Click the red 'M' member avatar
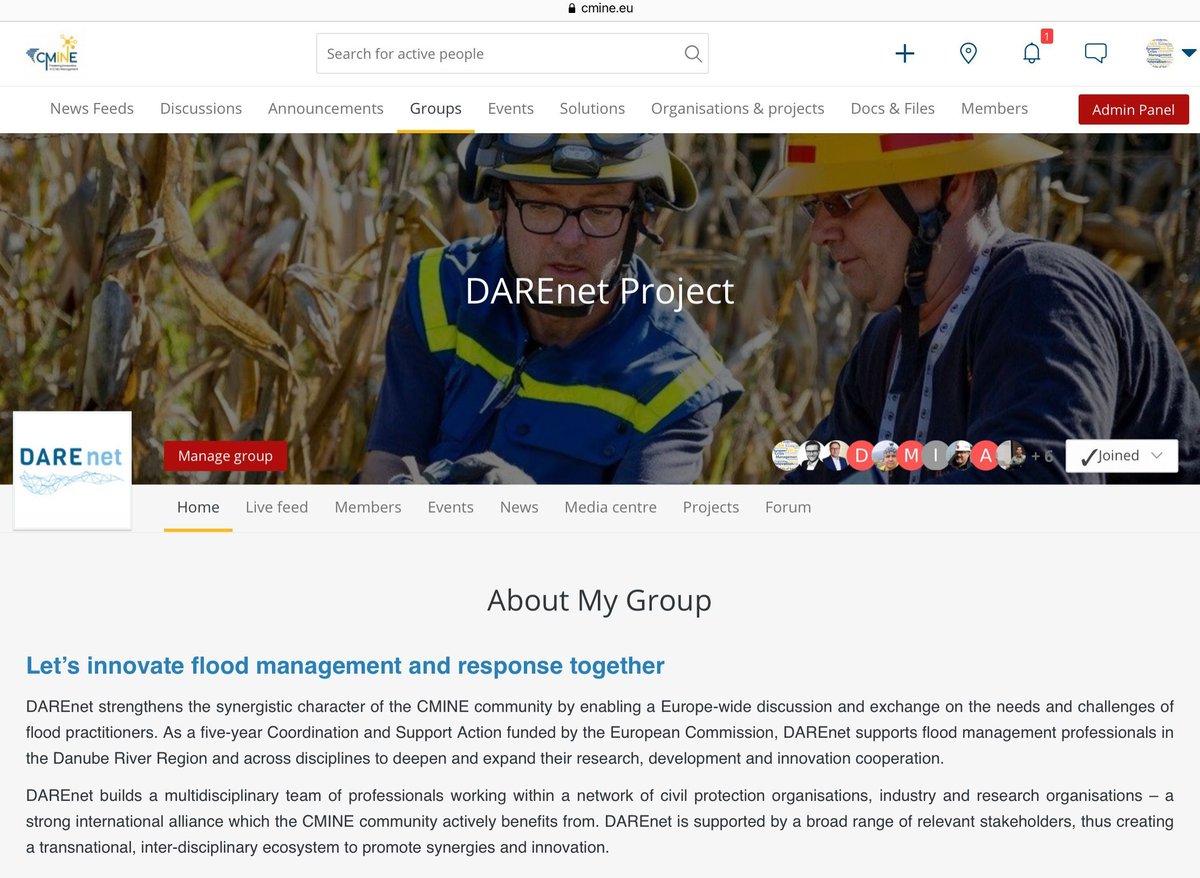This screenshot has height=878, width=1200. point(910,456)
